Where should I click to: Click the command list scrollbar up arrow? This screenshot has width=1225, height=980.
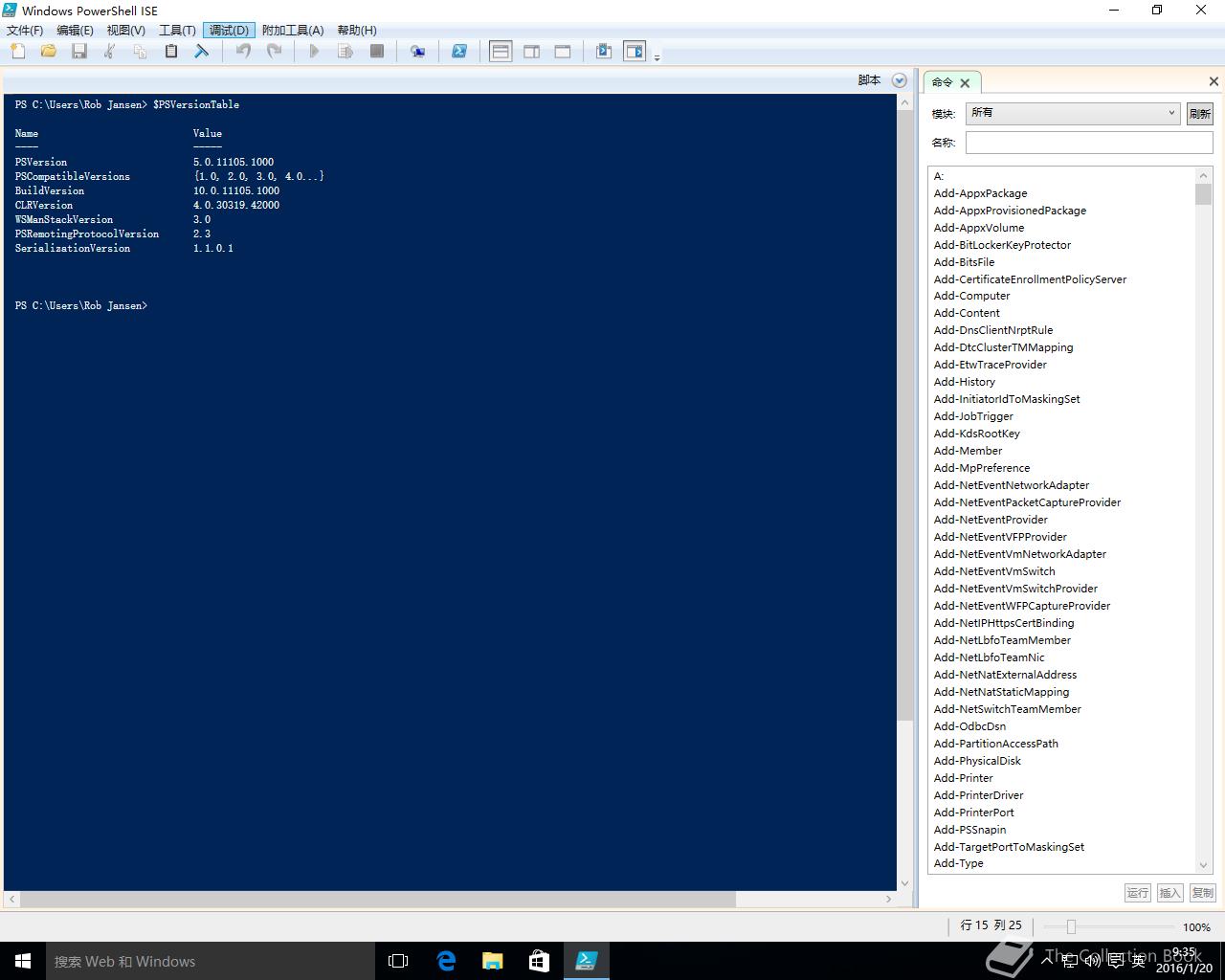(x=1204, y=175)
